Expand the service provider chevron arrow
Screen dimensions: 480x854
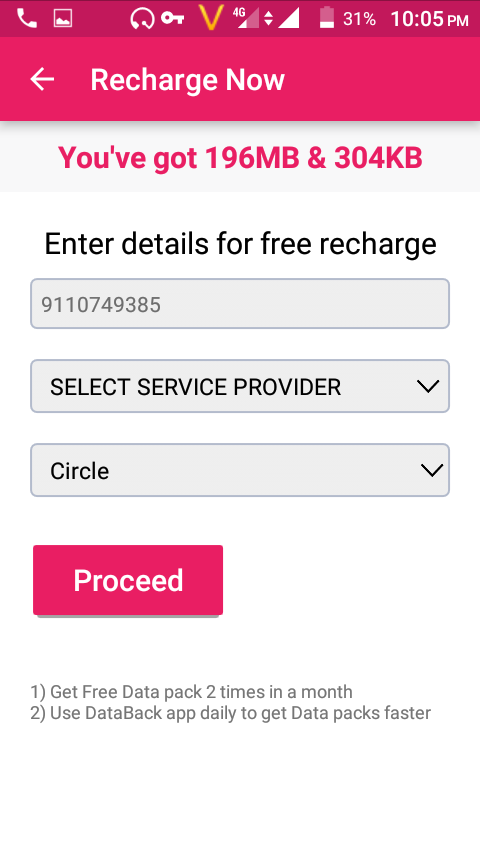click(428, 387)
